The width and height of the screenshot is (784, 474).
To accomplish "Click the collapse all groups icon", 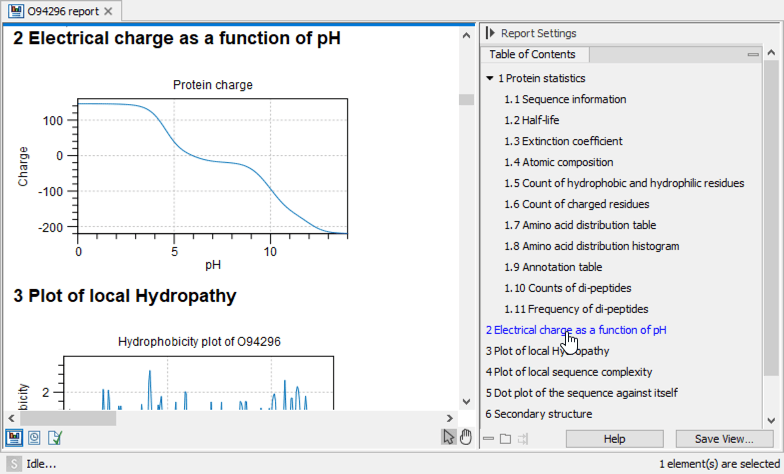I will point(489,439).
